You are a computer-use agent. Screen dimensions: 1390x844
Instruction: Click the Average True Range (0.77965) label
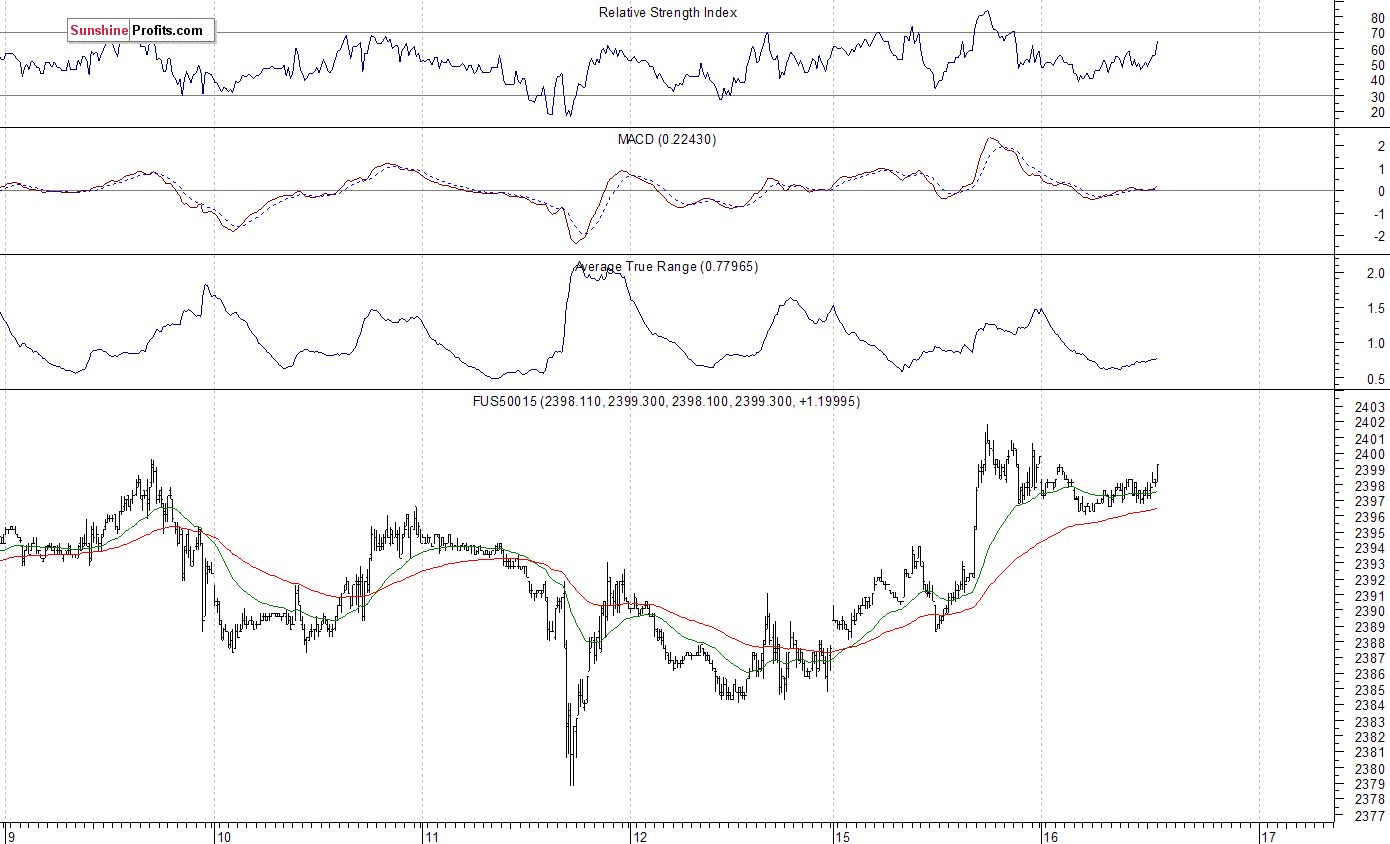point(666,267)
